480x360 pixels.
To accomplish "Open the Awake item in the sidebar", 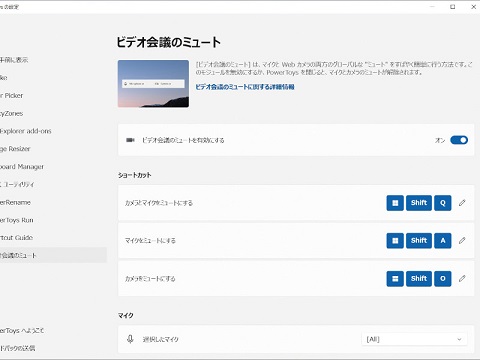I will [4, 78].
